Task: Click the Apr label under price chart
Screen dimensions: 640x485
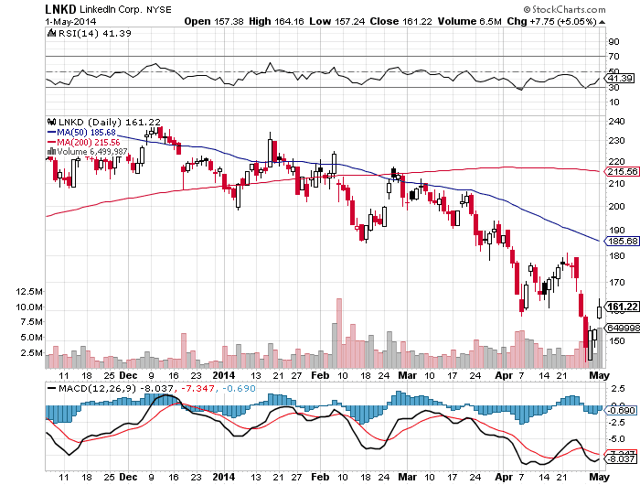Action: point(504,375)
